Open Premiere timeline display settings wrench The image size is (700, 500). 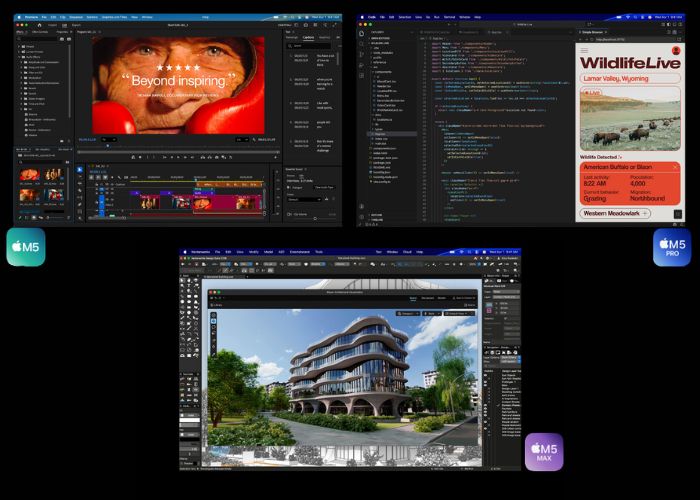[119, 178]
